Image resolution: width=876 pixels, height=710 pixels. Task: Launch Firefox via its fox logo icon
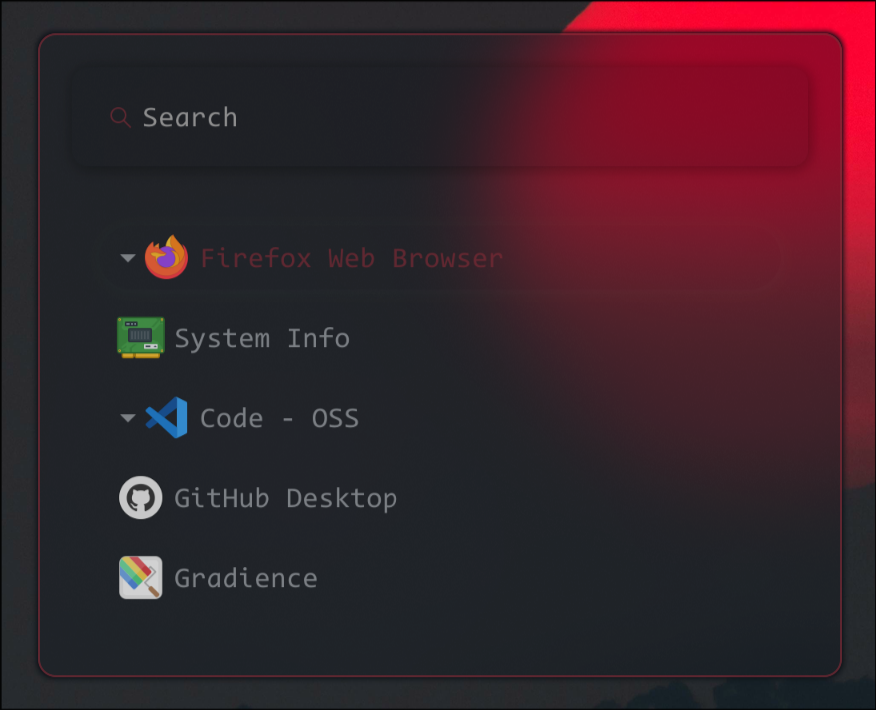[166, 258]
